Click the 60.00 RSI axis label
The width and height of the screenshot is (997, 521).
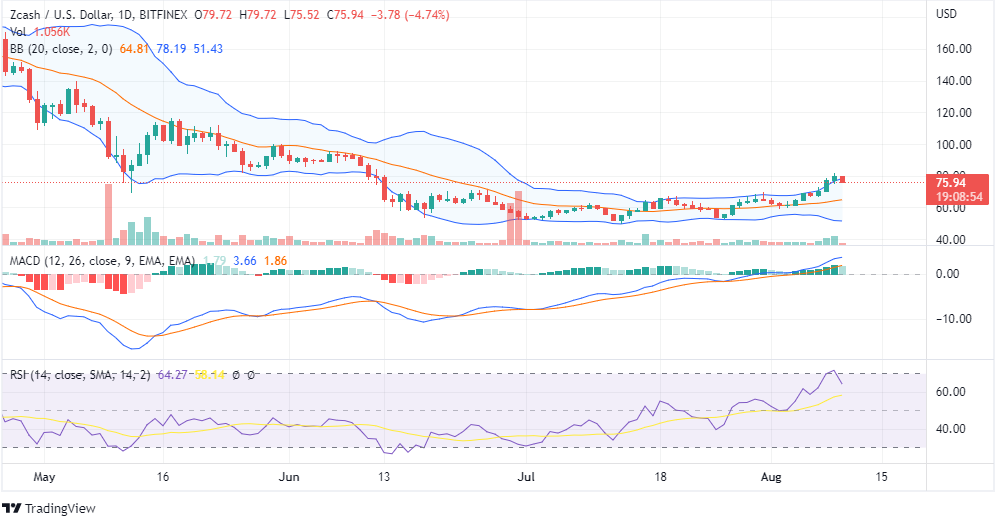[x=950, y=392]
